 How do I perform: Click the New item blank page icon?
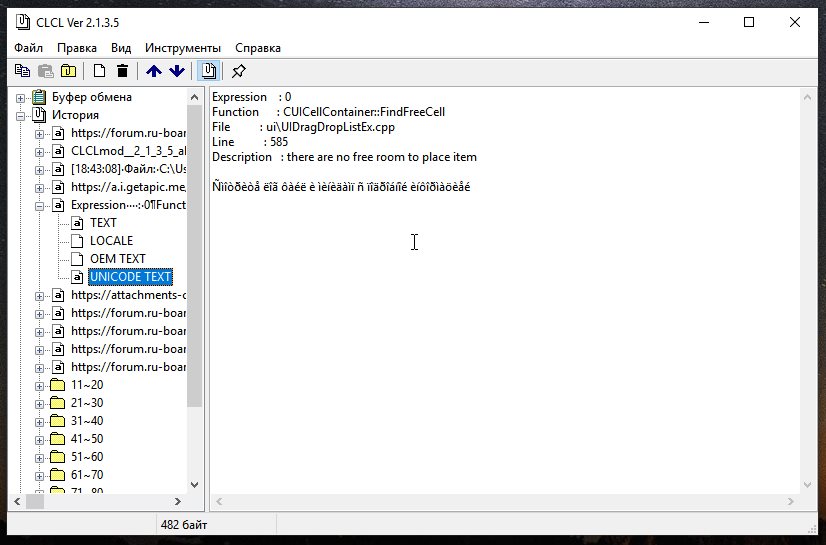click(99, 71)
